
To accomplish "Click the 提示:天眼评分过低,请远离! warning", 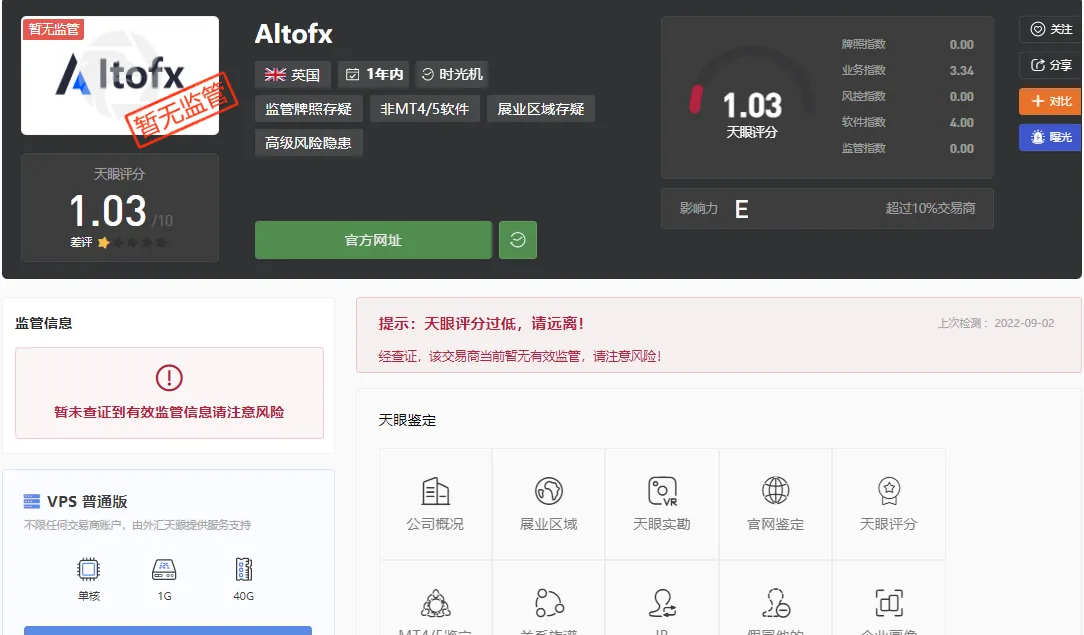I will [481, 323].
